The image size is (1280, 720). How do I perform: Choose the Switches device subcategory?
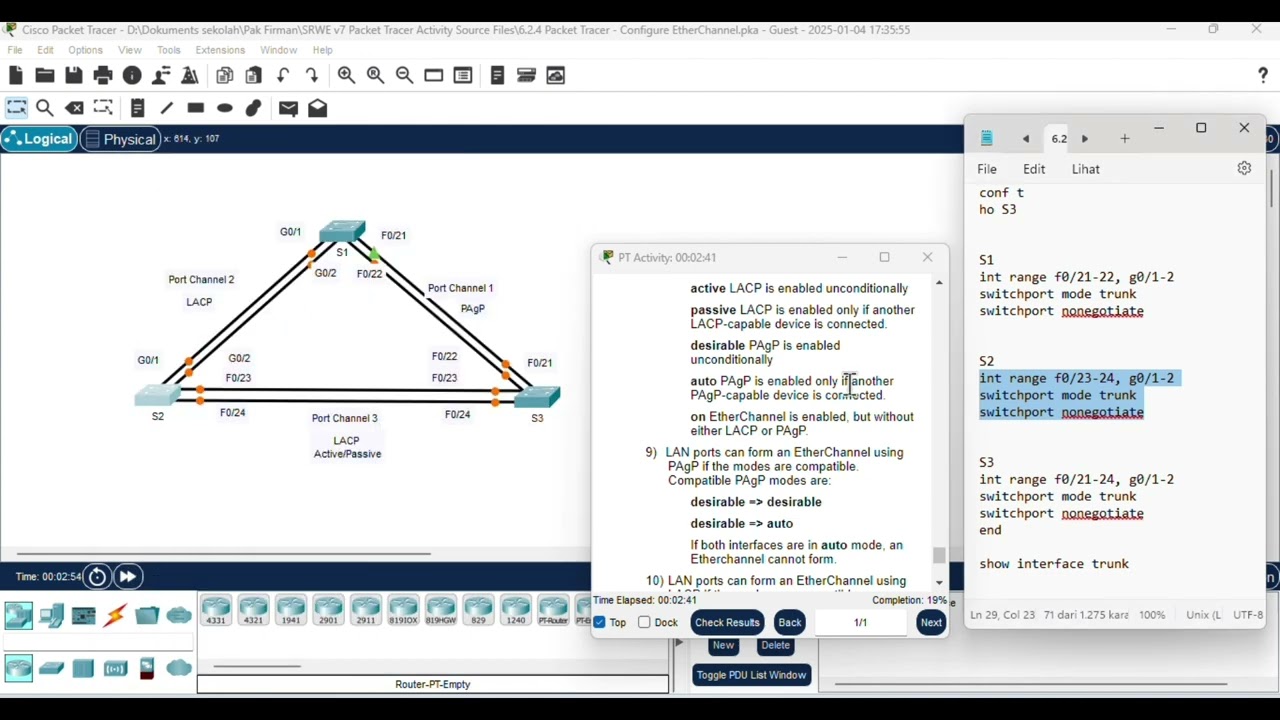(x=51, y=668)
